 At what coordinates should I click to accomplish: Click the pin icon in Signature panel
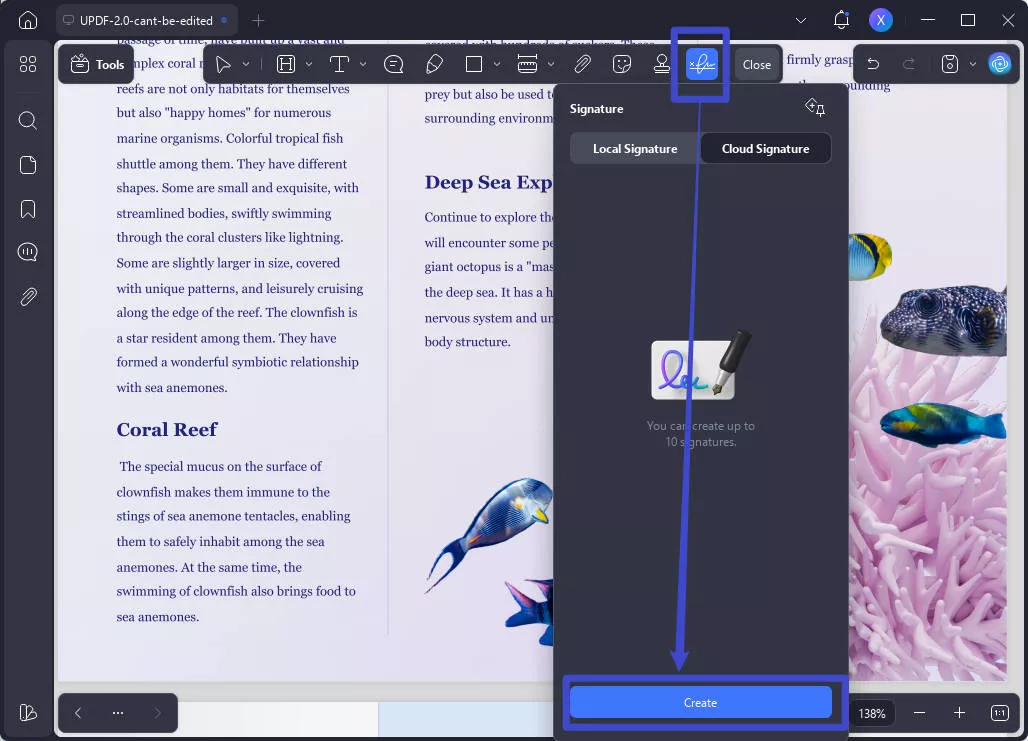pos(815,108)
